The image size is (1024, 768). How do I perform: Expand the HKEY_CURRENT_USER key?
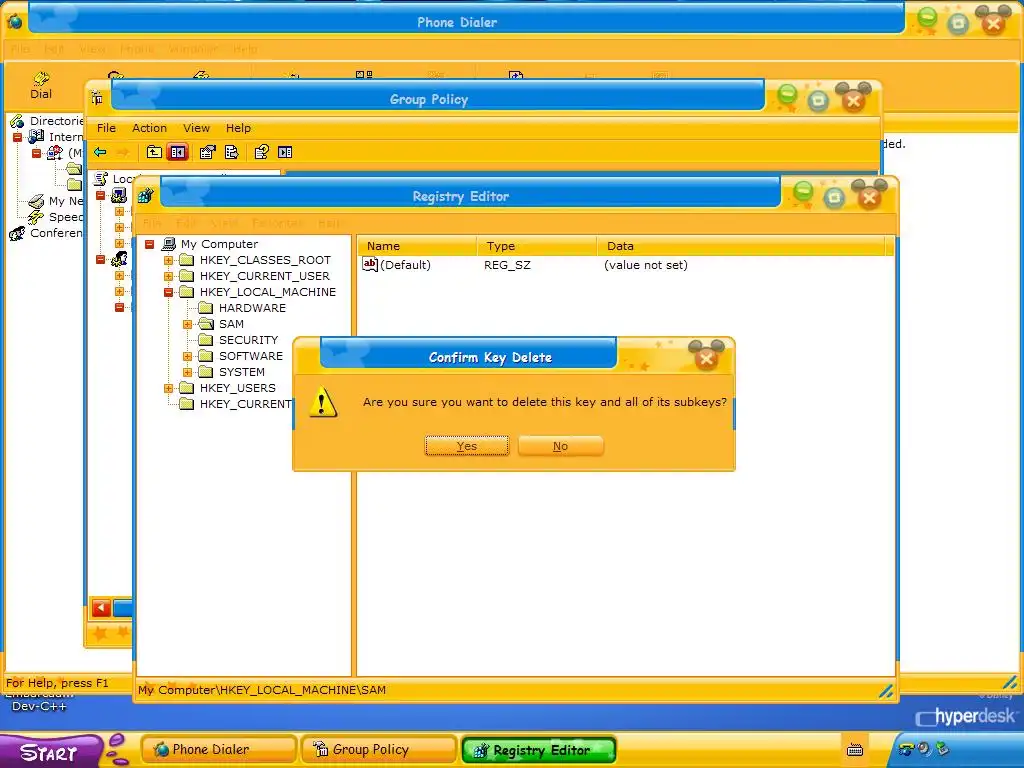click(x=168, y=276)
